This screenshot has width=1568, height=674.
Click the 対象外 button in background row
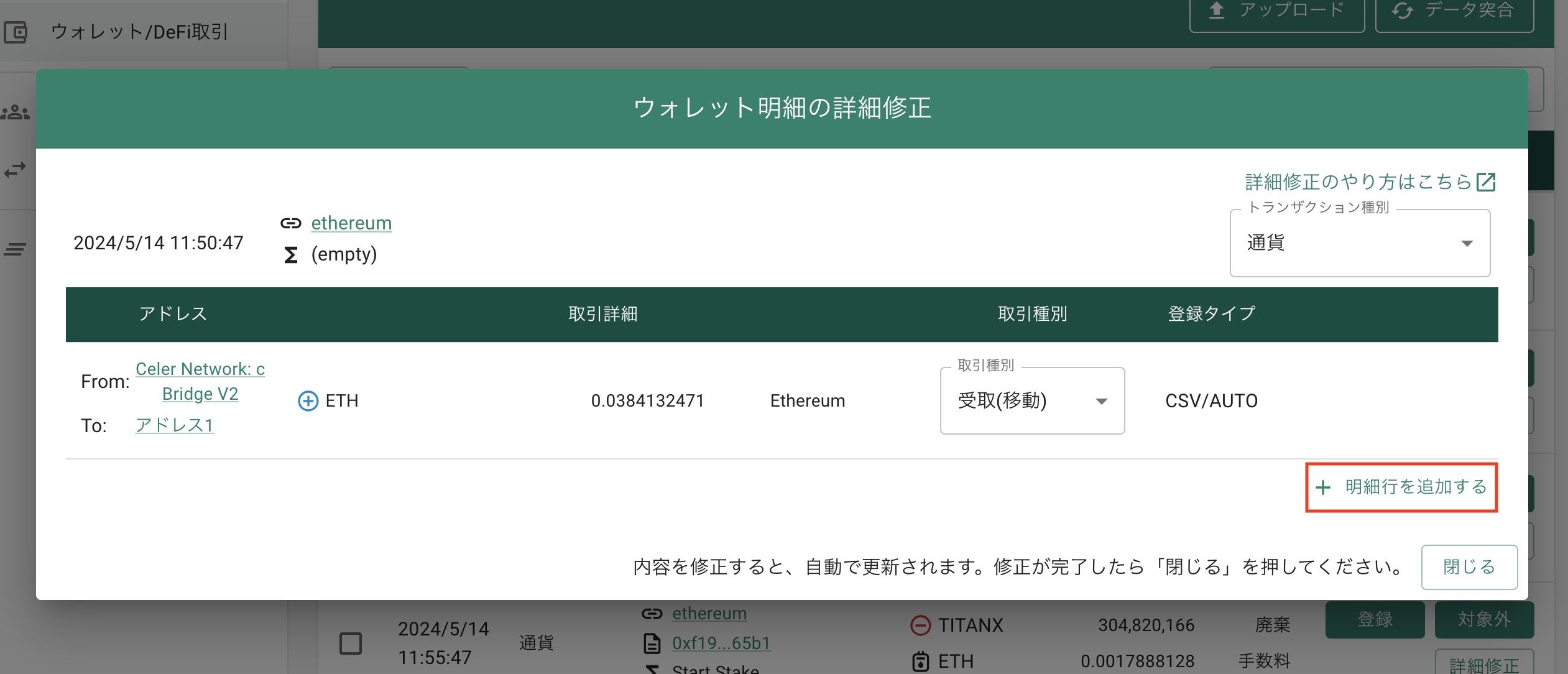[x=1484, y=619]
